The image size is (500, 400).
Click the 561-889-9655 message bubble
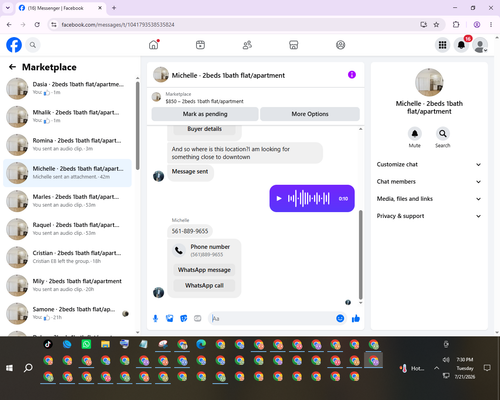190,231
